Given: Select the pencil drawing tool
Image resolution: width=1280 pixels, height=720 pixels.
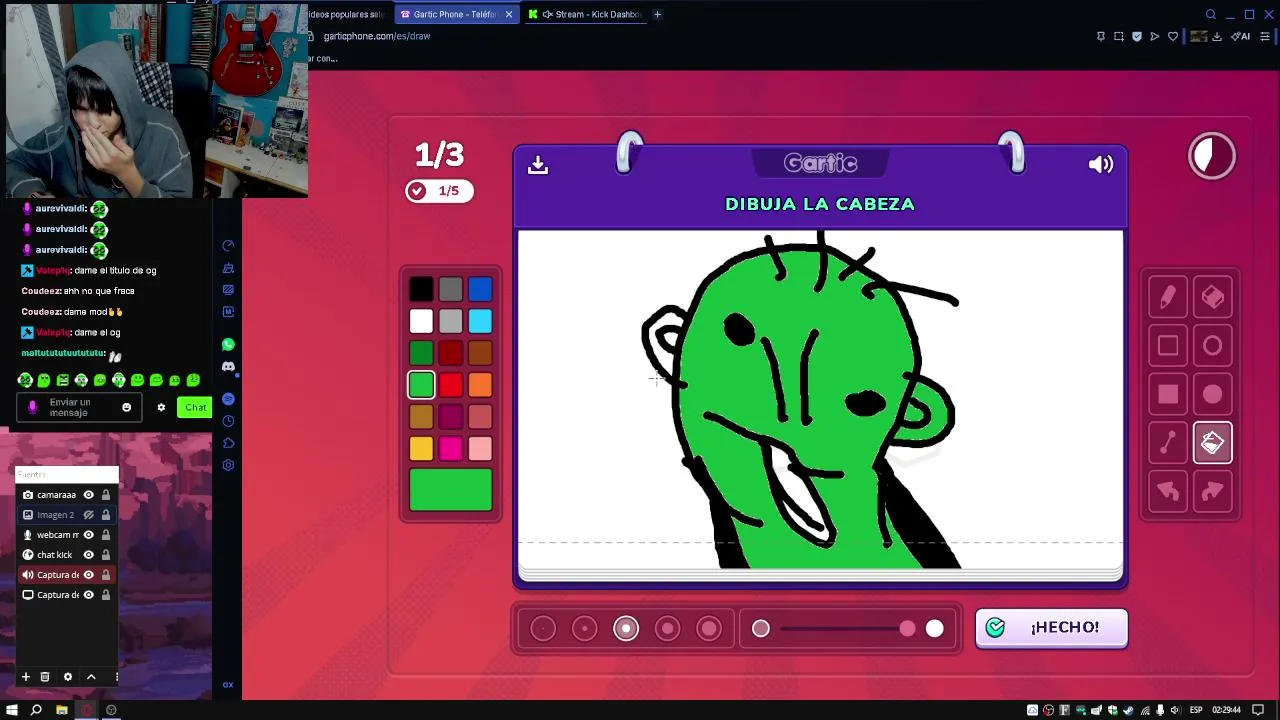Looking at the screenshot, I should [1167, 297].
